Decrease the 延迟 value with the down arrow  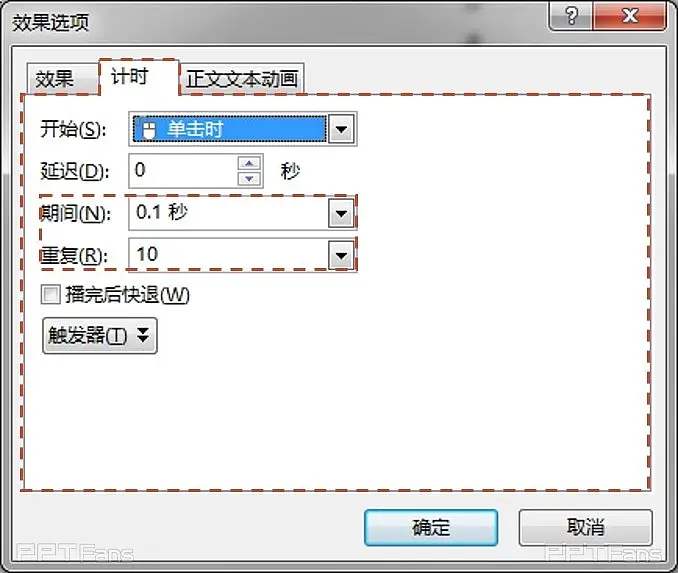pos(249,178)
